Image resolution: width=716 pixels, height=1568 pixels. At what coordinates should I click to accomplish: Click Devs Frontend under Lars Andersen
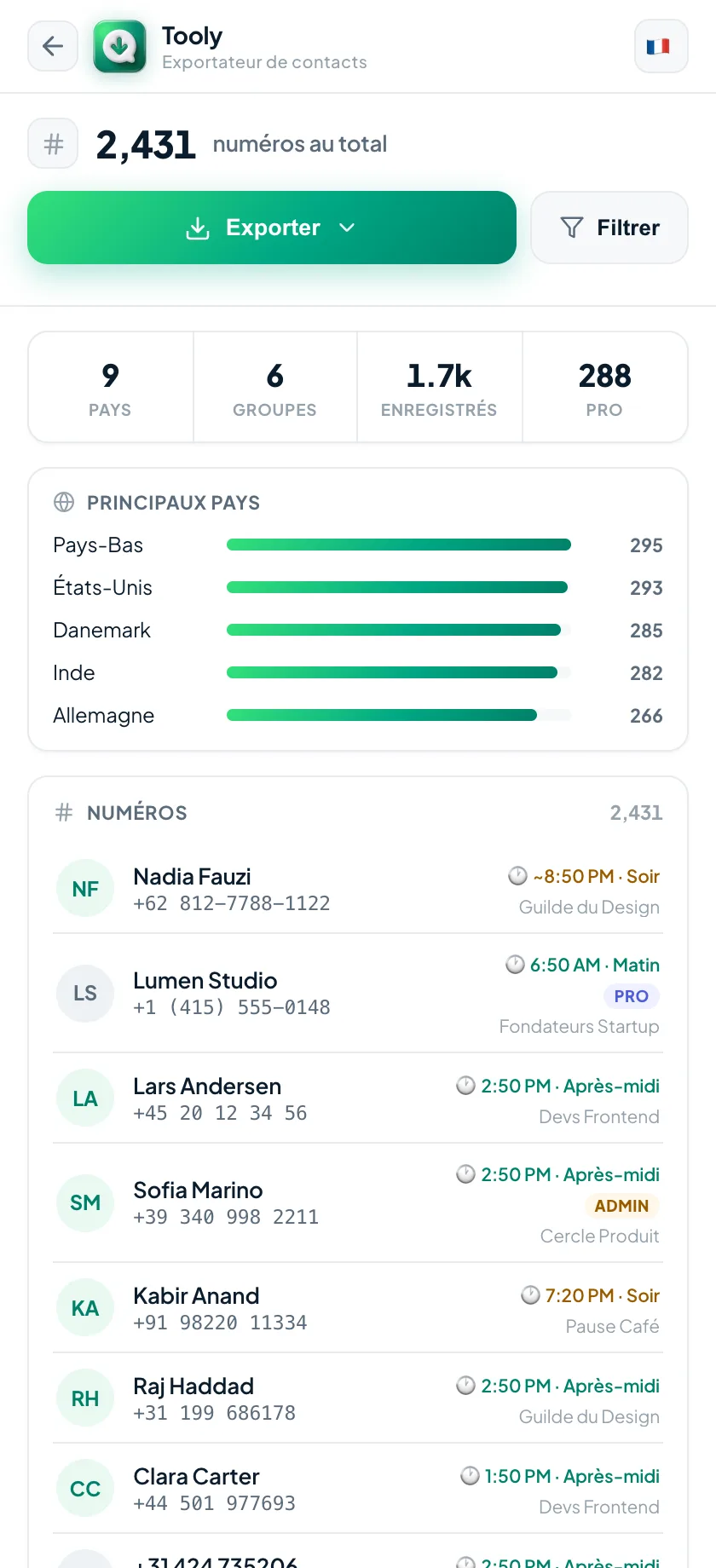pyautogui.click(x=599, y=1116)
